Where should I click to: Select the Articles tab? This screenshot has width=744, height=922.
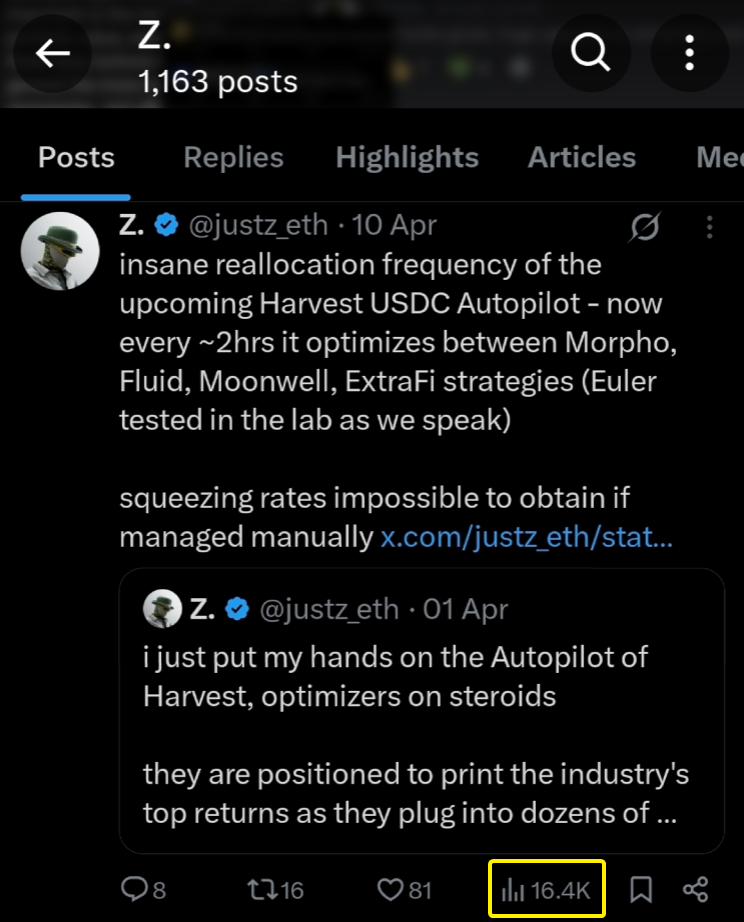(582, 157)
